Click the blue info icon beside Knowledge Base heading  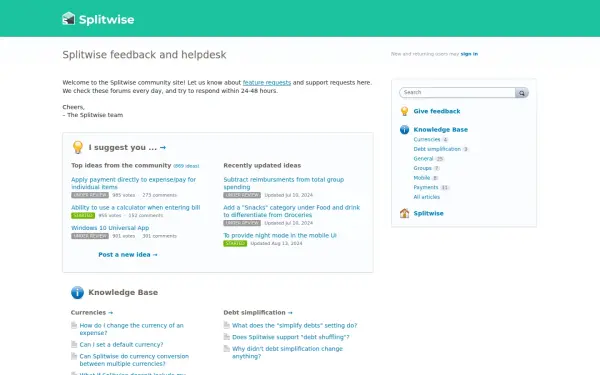pyautogui.click(x=77, y=292)
